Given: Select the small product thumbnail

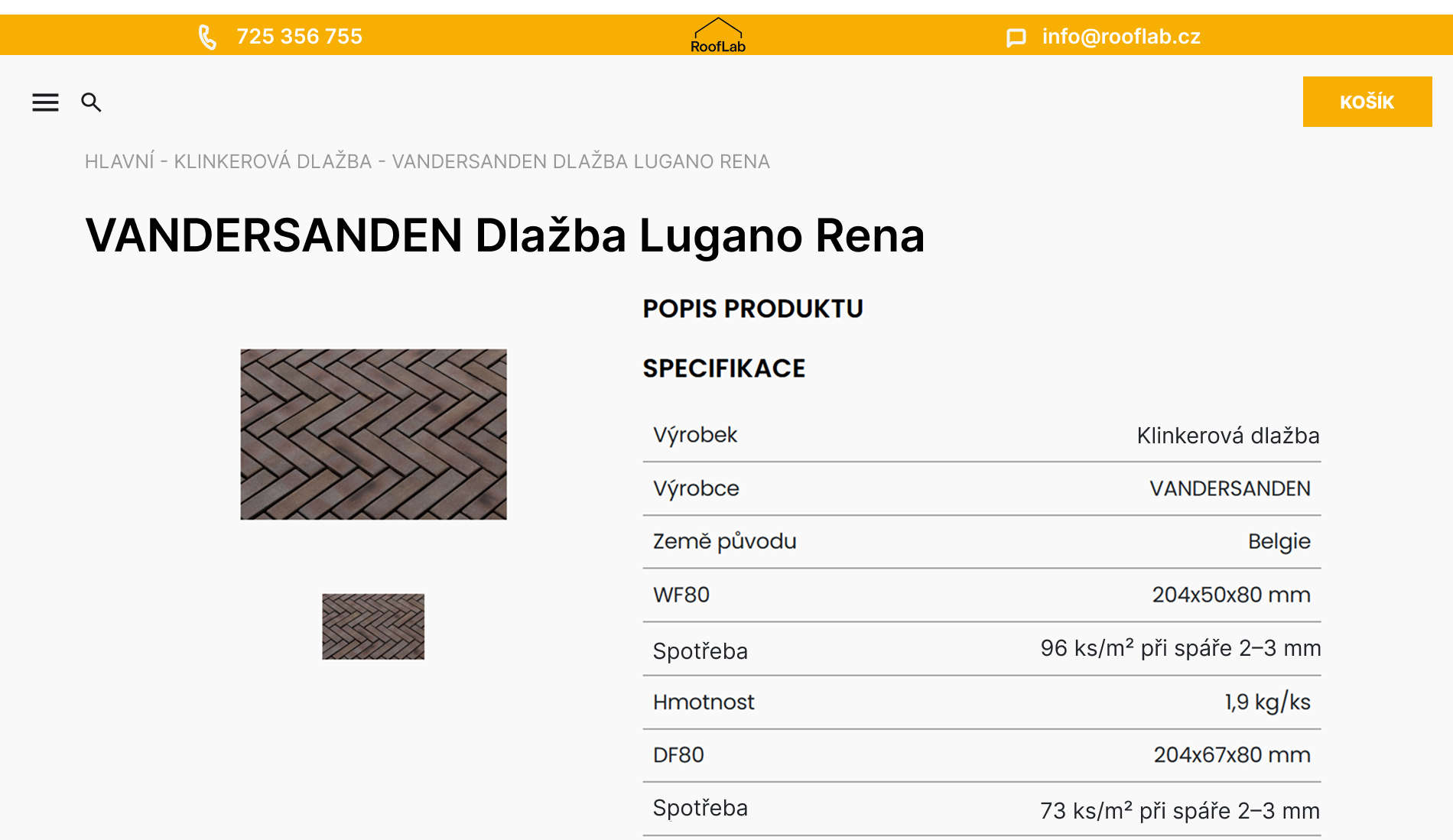Looking at the screenshot, I should [x=373, y=627].
